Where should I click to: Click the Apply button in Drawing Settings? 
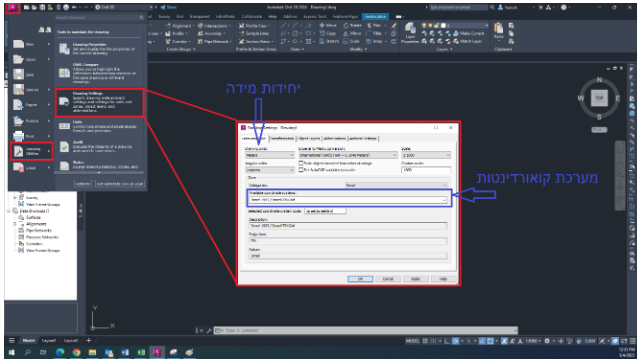(415, 279)
